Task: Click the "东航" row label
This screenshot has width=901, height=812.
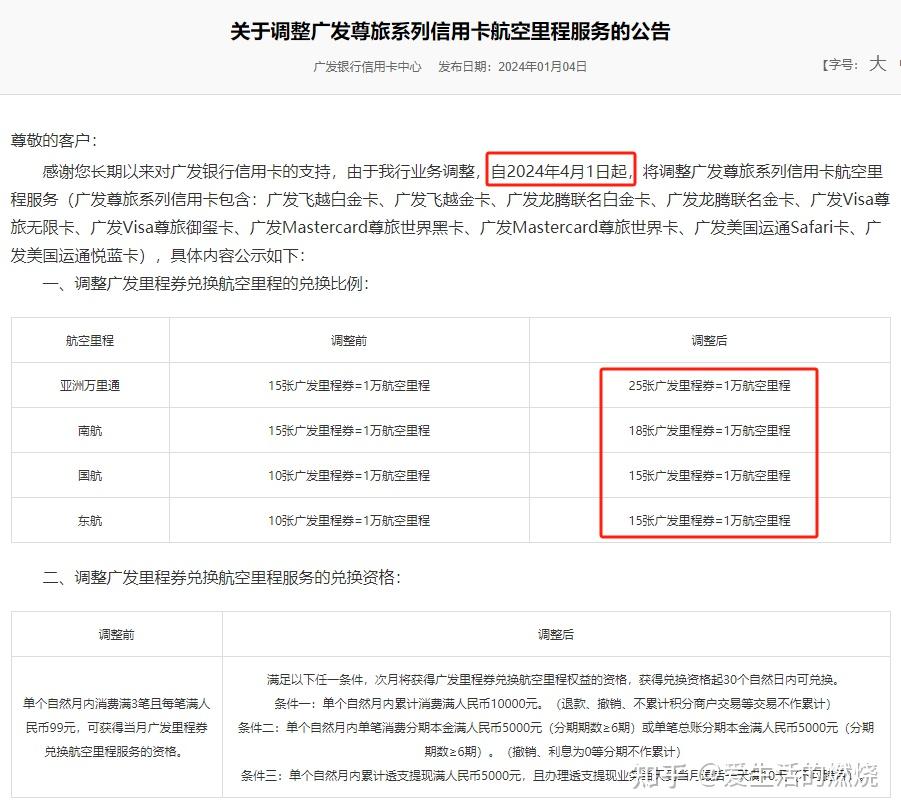Action: click(90, 521)
